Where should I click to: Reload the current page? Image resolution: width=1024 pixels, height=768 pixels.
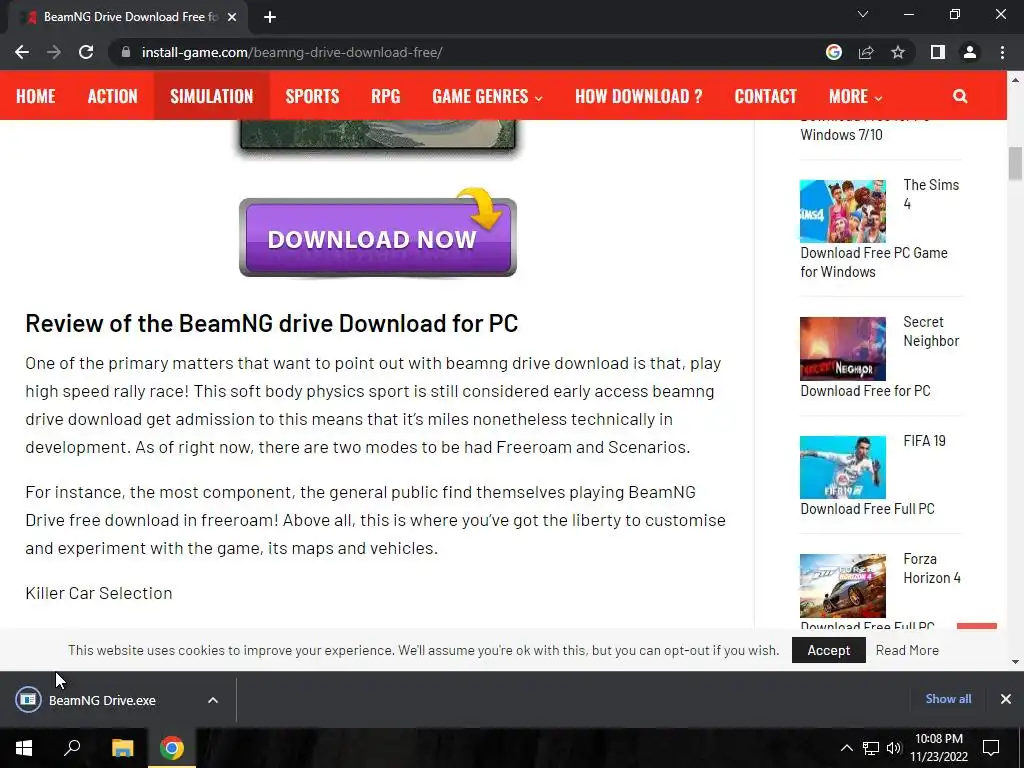click(x=86, y=52)
